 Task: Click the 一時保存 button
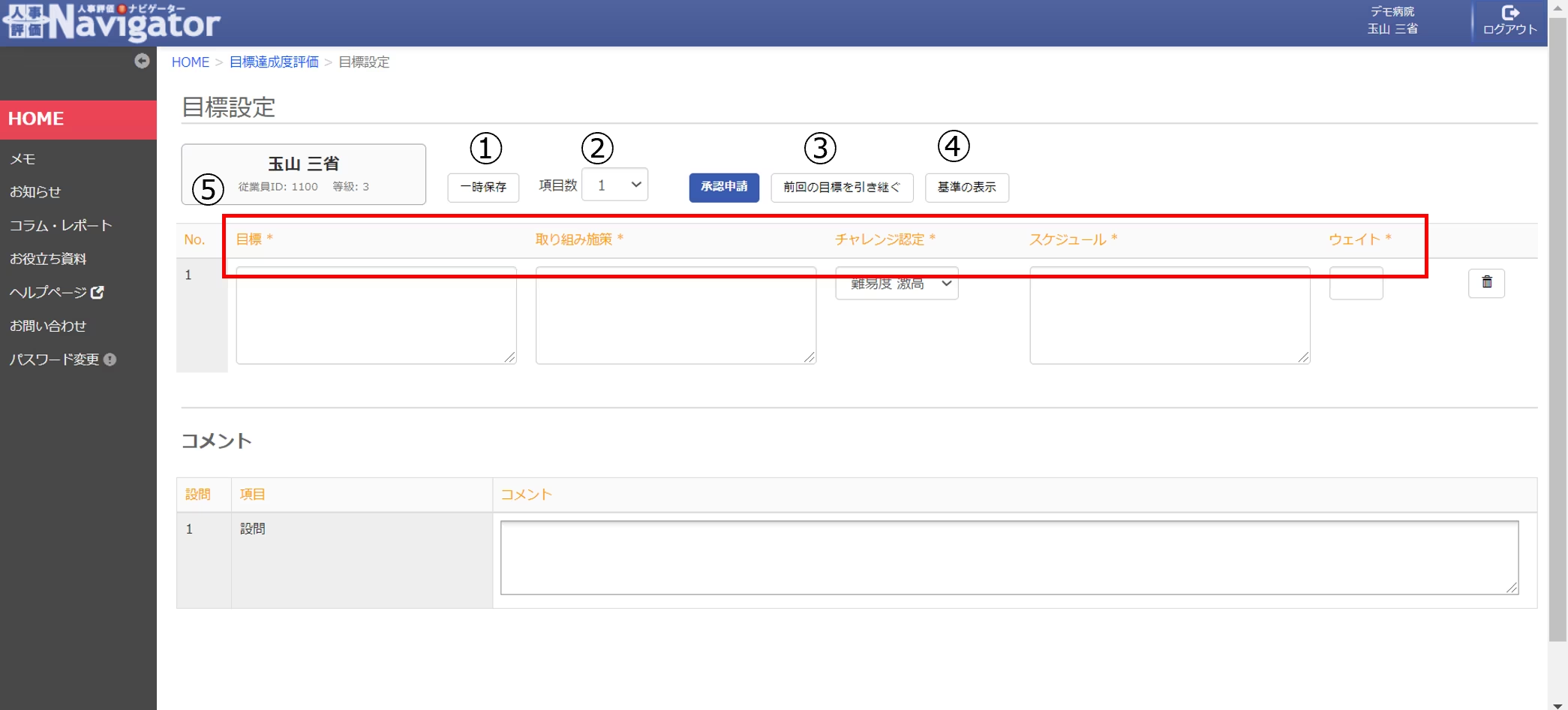pyautogui.click(x=483, y=187)
